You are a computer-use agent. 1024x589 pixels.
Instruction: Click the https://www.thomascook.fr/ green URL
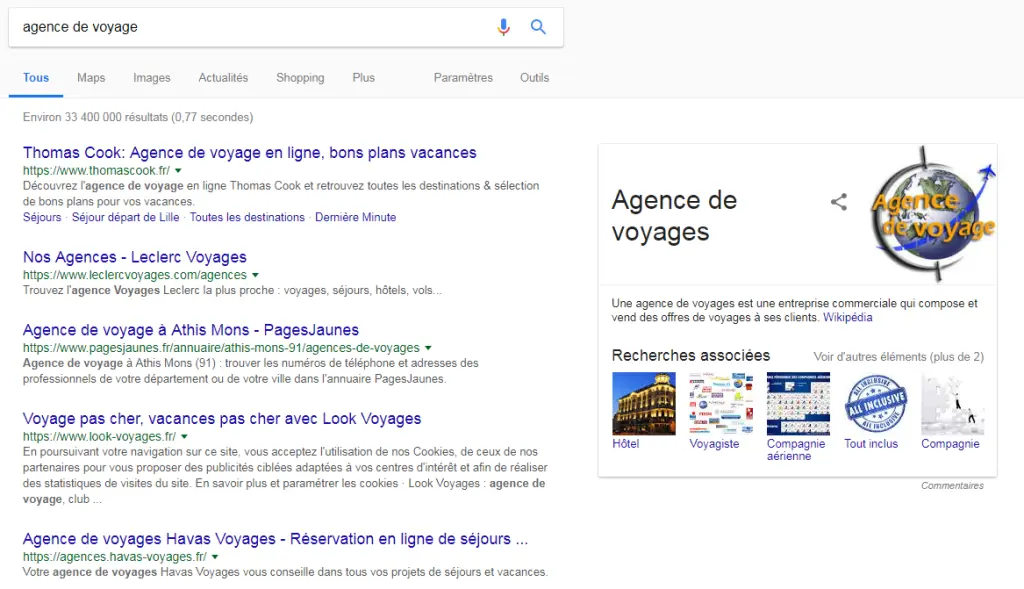(x=96, y=170)
